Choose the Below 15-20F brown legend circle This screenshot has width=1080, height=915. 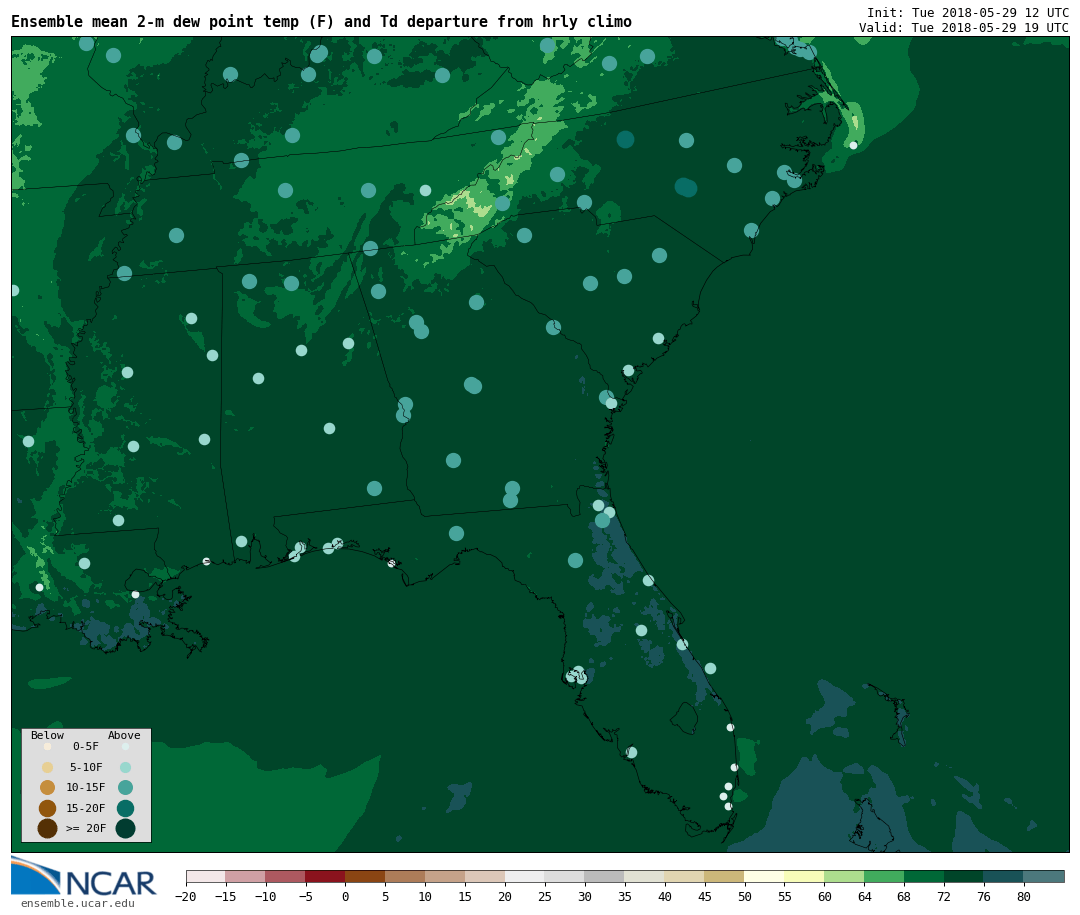[48, 808]
